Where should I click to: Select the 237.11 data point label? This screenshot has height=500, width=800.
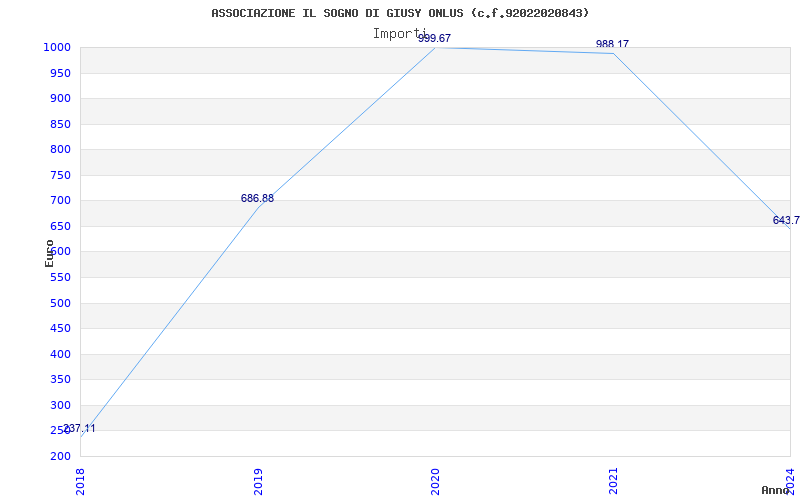pos(79,429)
